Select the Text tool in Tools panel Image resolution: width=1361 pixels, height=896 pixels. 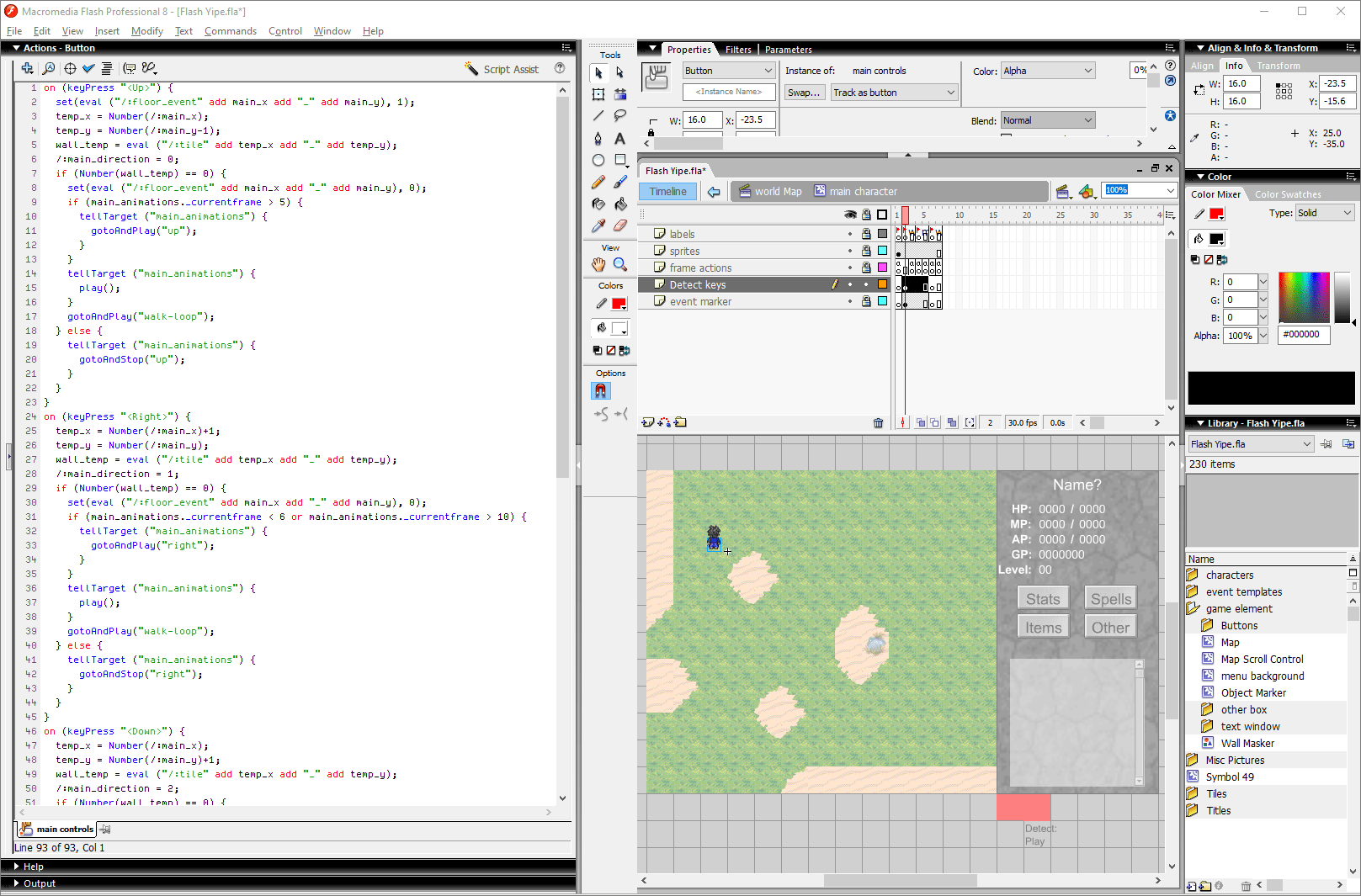pyautogui.click(x=620, y=139)
